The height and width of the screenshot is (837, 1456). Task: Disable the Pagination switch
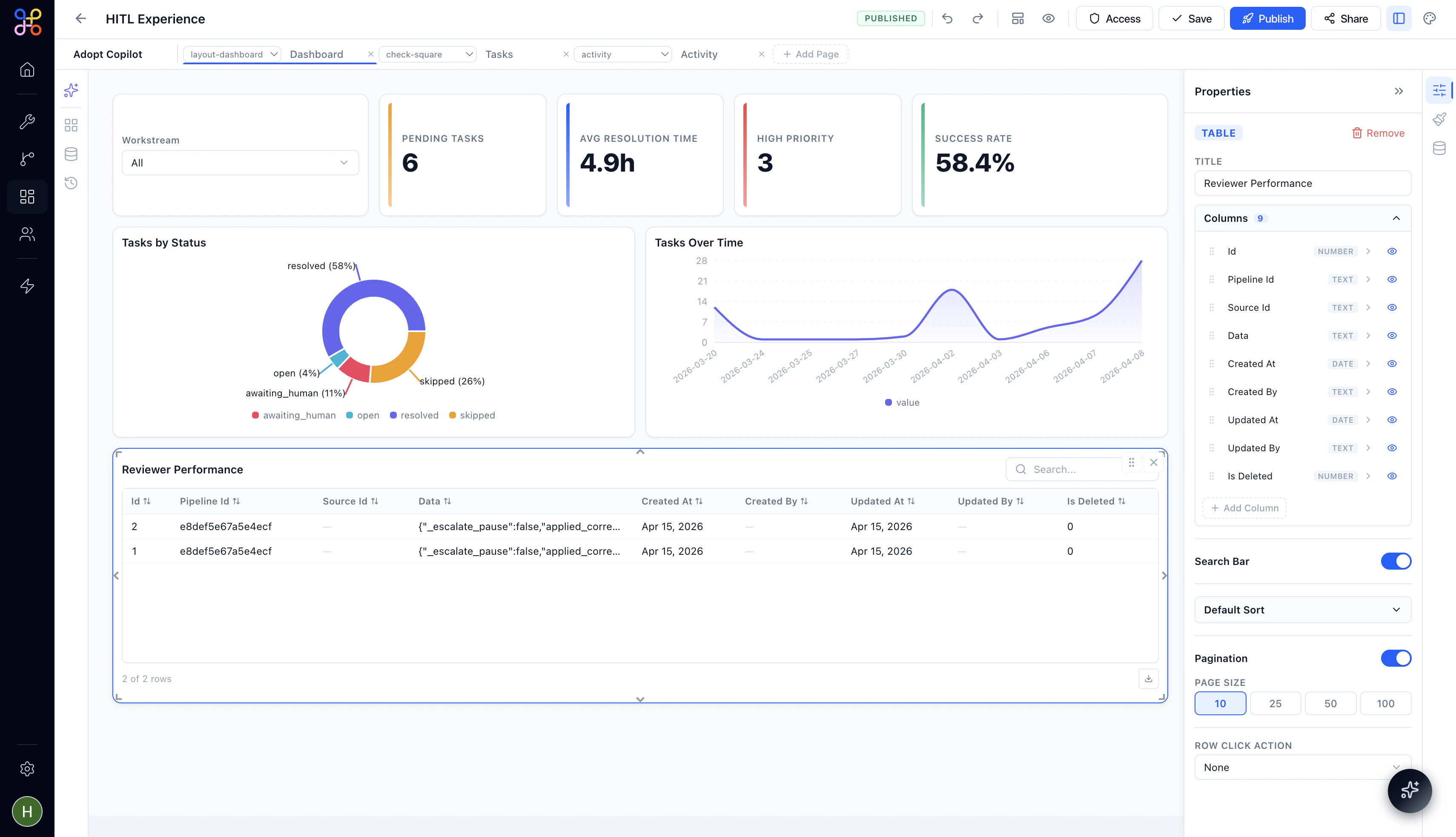(1396, 658)
